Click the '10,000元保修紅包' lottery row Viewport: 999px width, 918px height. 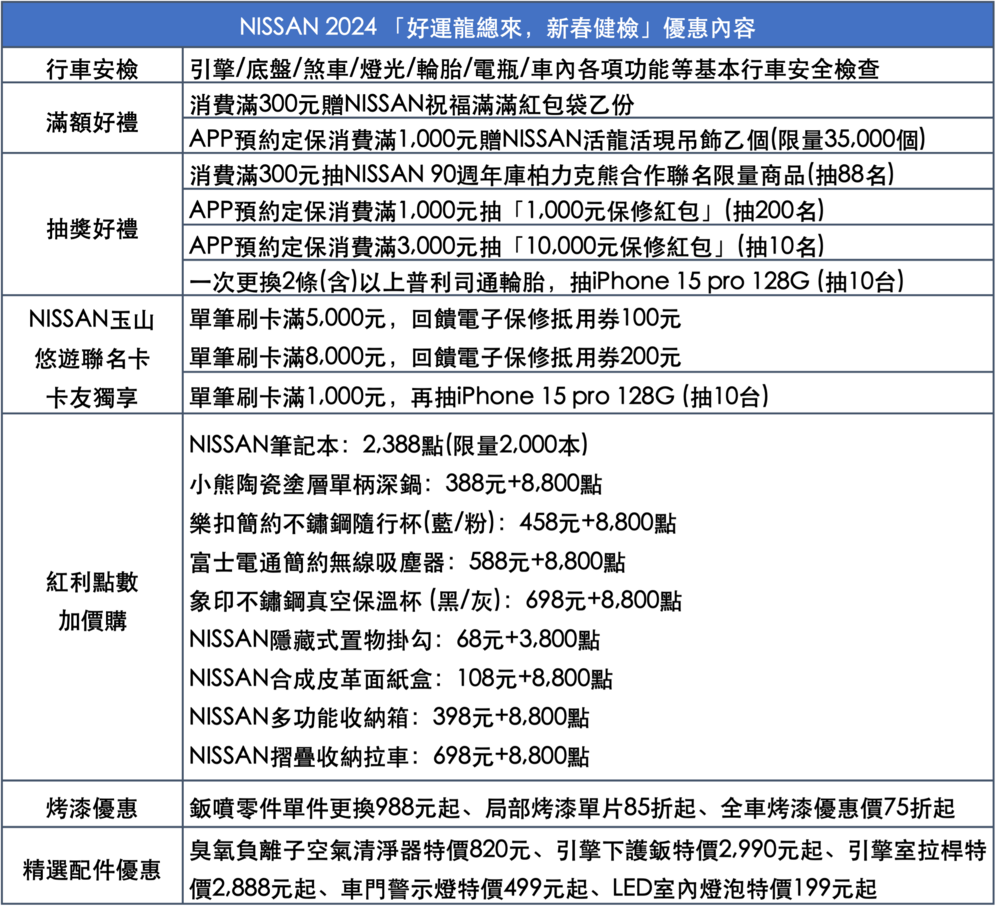click(507, 246)
